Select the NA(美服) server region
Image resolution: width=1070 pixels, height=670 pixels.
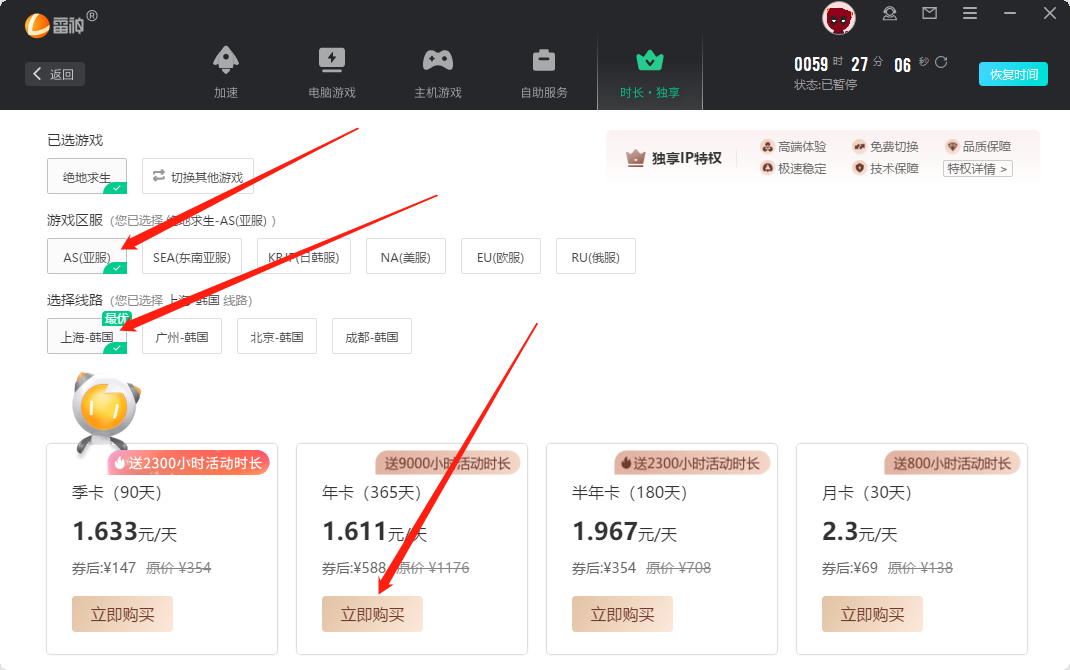[406, 257]
